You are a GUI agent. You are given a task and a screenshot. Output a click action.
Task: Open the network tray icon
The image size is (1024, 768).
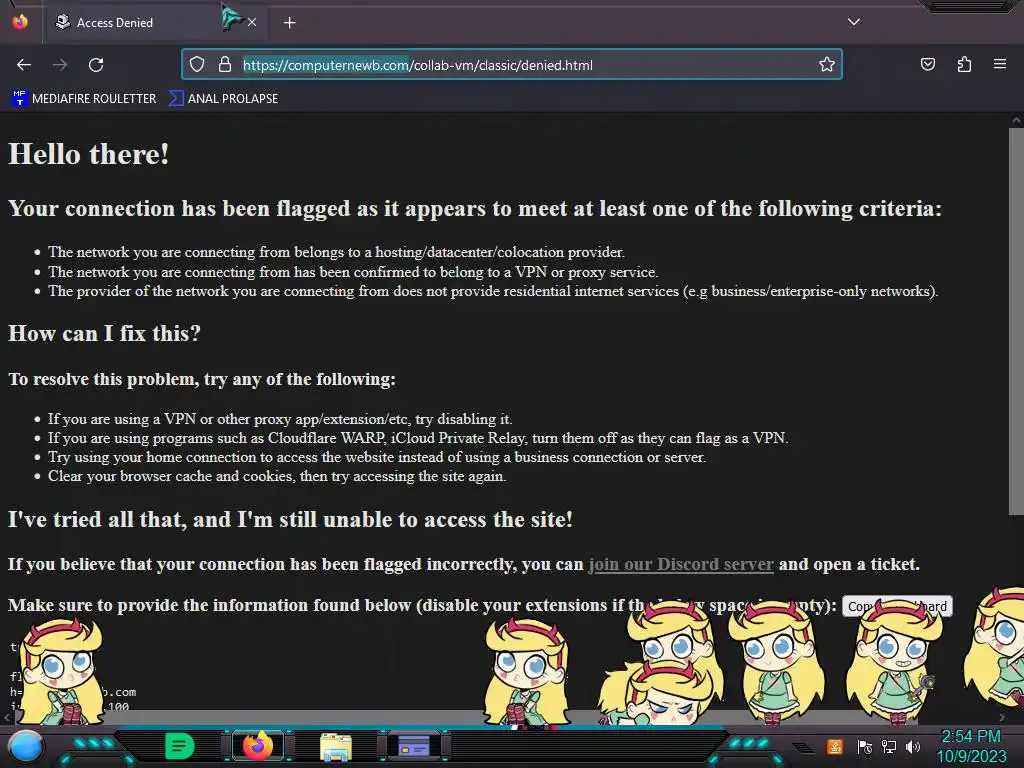(889, 746)
